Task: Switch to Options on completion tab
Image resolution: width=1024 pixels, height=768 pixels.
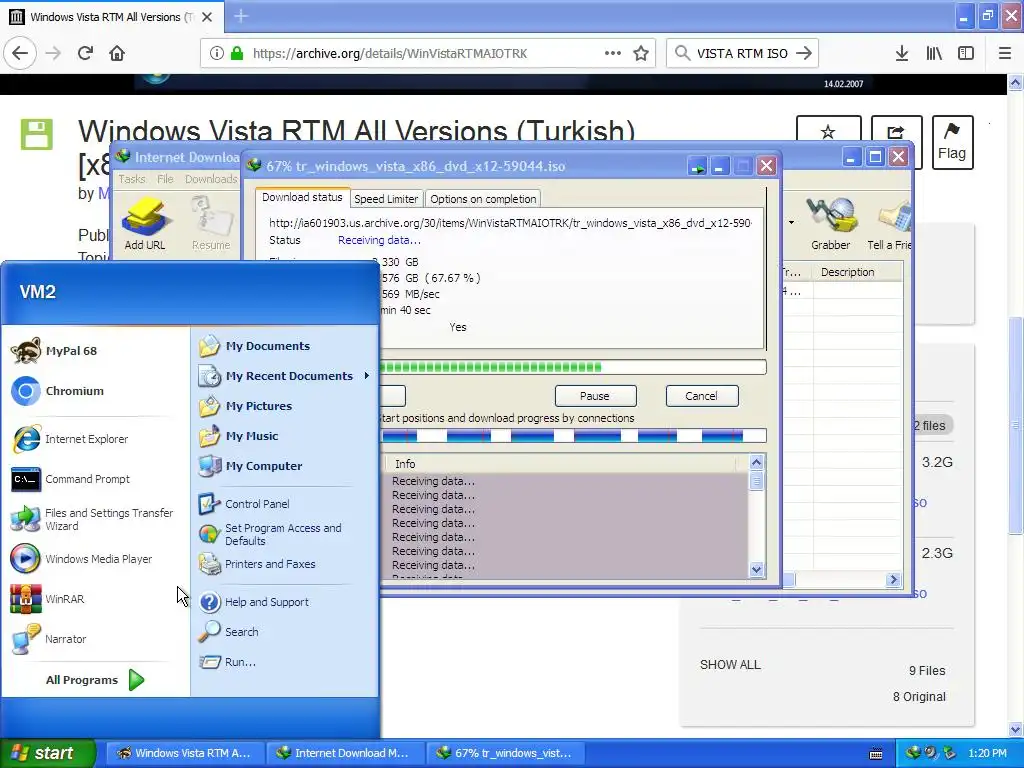Action: [483, 199]
